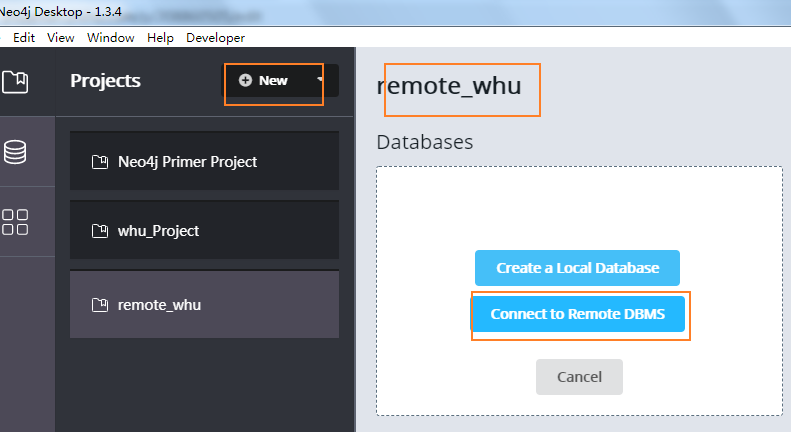Click Create a Local Database button

577,268
